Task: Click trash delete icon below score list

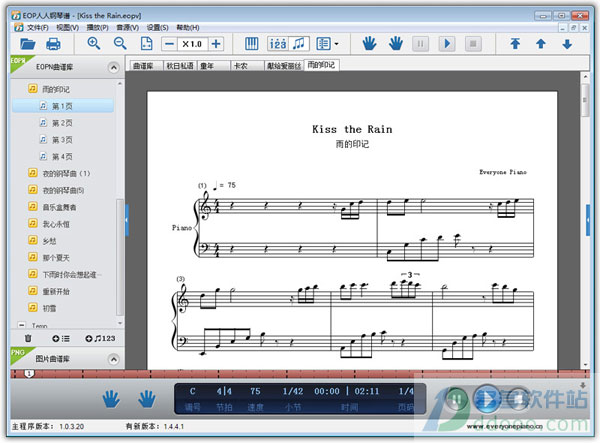Action: tap(28, 338)
